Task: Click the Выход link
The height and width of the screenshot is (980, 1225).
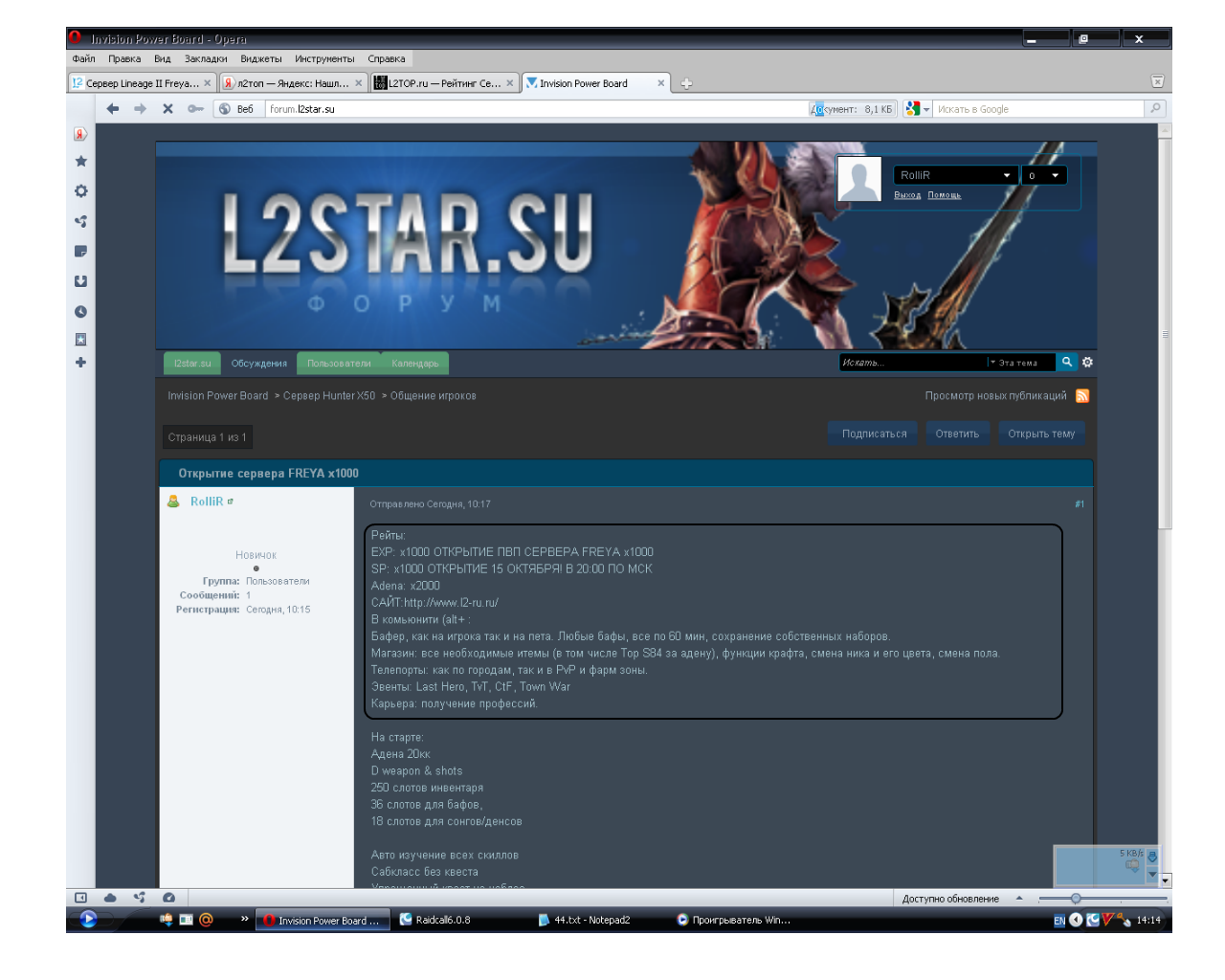Action: tap(907, 195)
